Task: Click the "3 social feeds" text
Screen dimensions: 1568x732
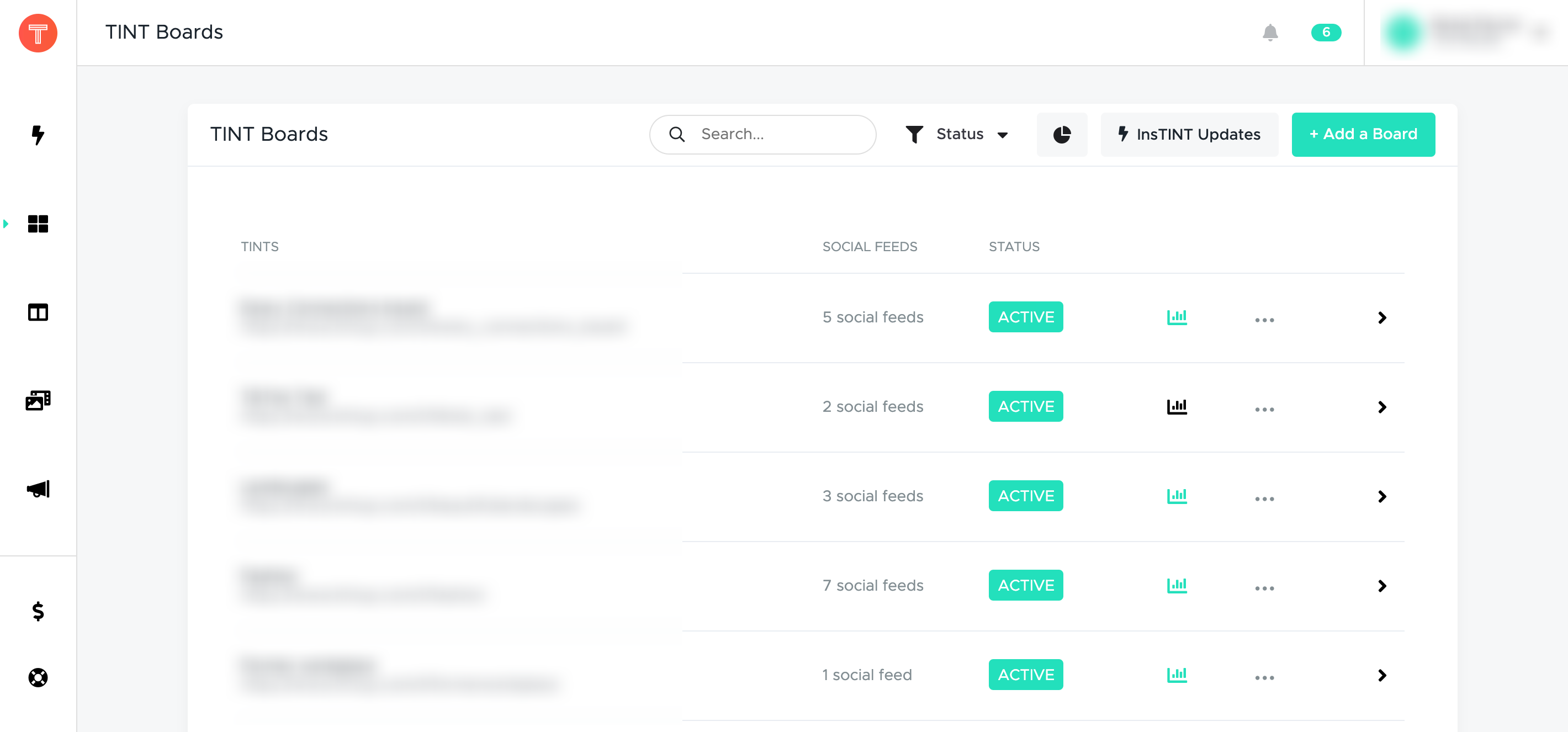Action: [x=873, y=496]
